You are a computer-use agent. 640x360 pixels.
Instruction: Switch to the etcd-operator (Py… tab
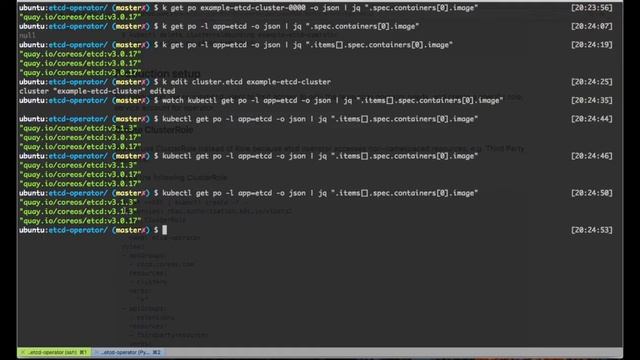[128, 352]
